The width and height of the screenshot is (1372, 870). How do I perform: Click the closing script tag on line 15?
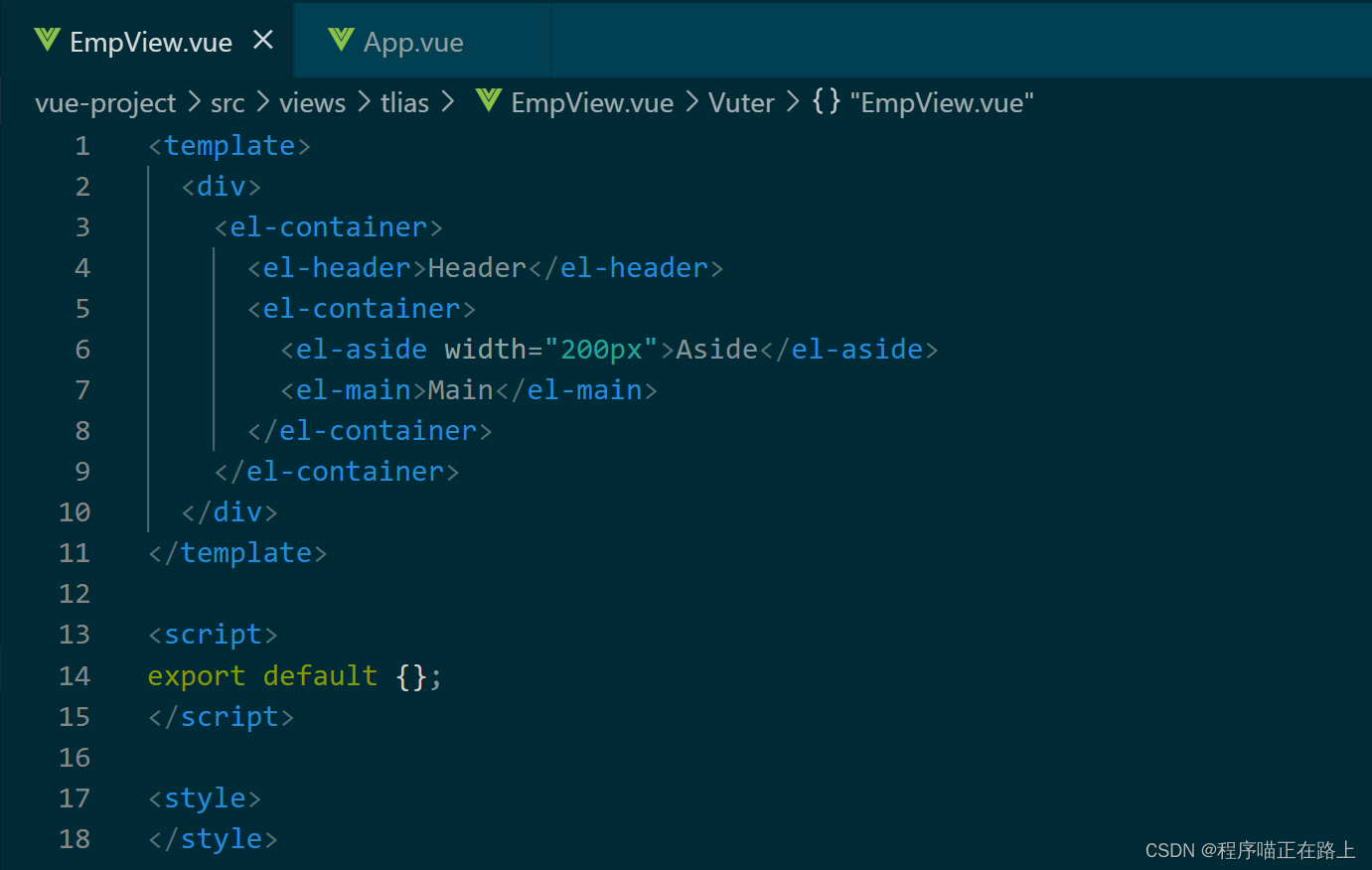point(221,717)
